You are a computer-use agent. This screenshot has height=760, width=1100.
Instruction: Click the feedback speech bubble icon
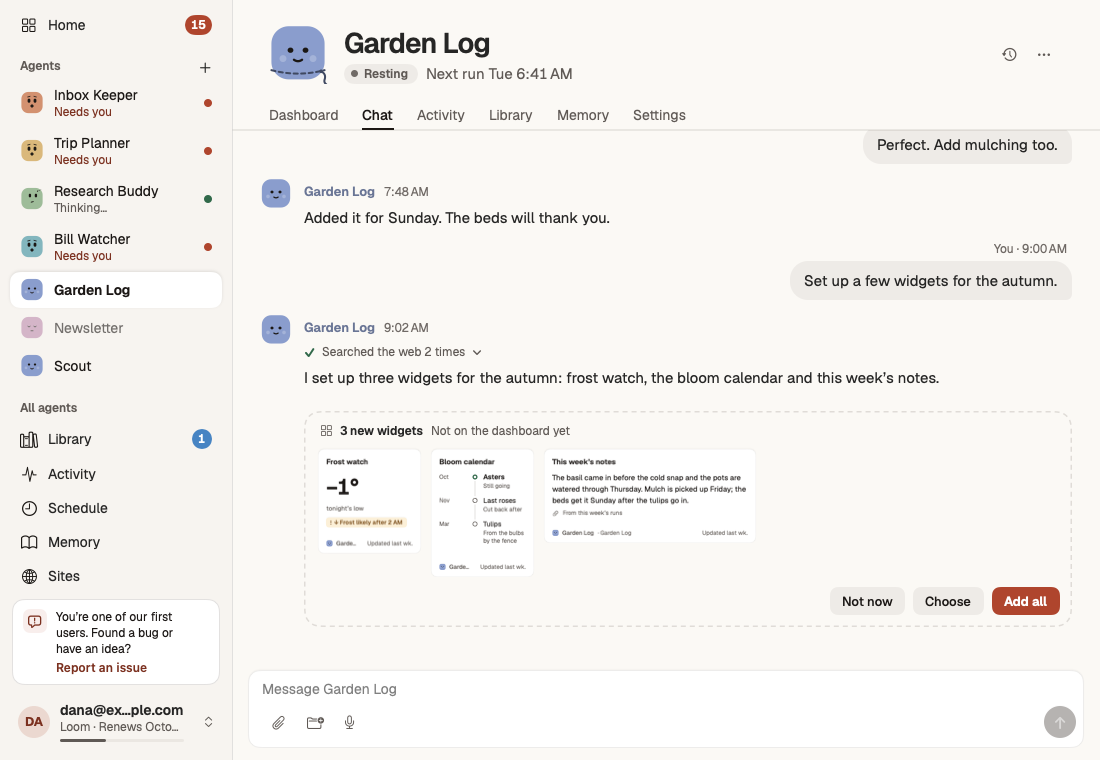coord(34,621)
